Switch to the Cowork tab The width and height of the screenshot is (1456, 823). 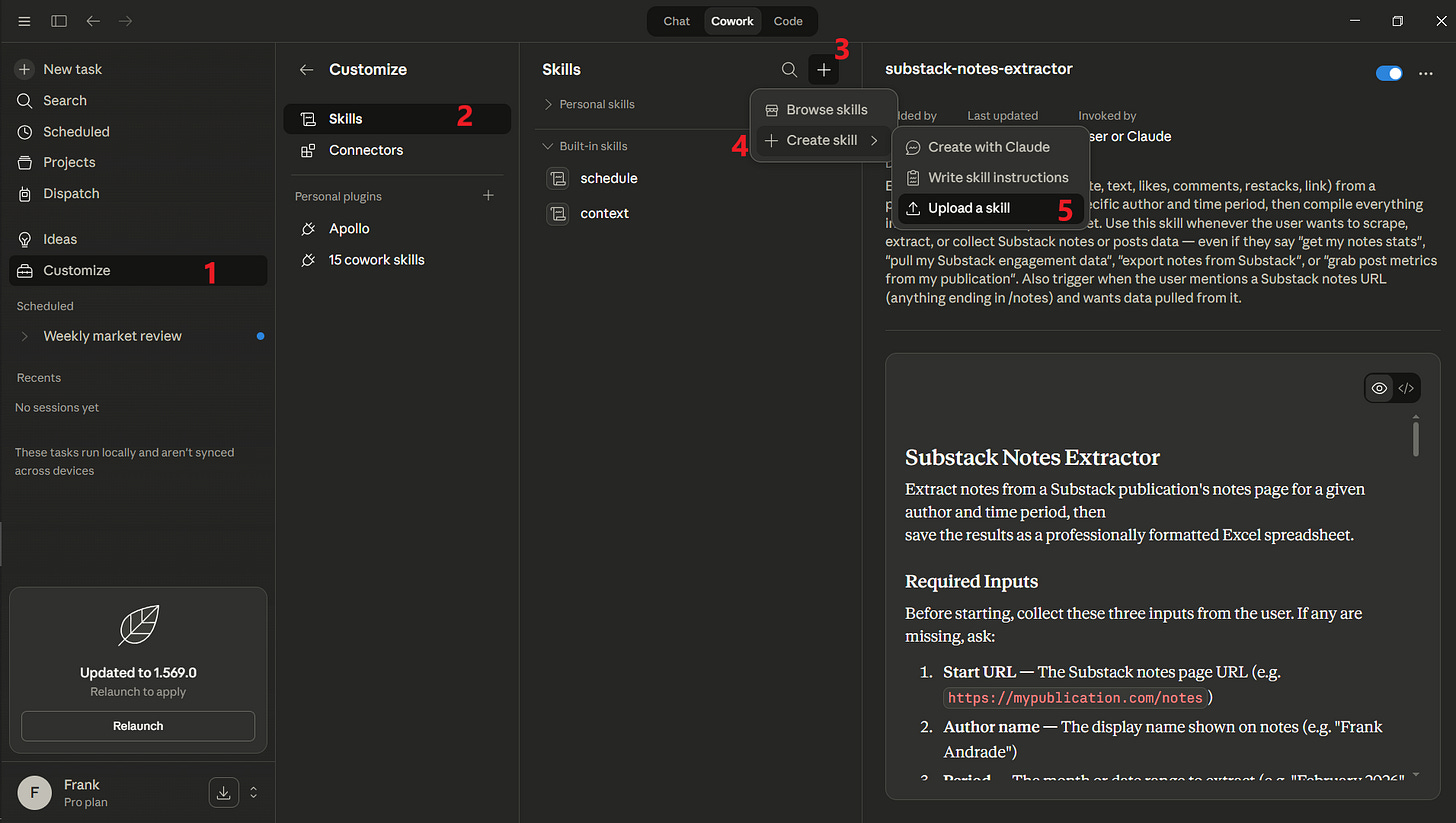732,21
